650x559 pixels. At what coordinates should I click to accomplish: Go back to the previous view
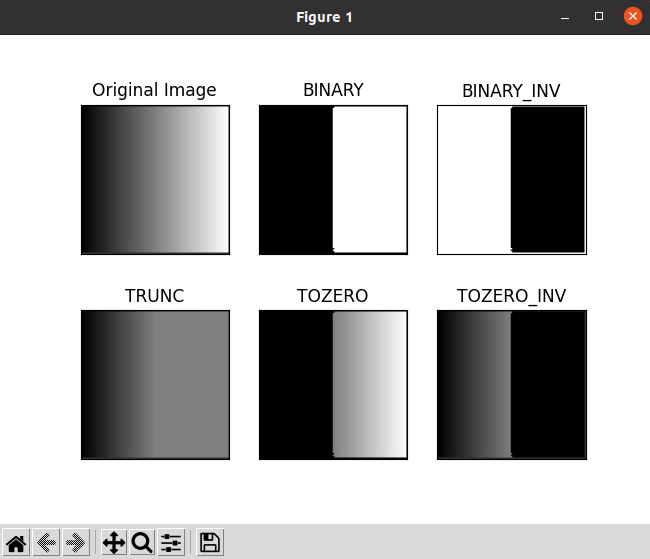click(46, 542)
